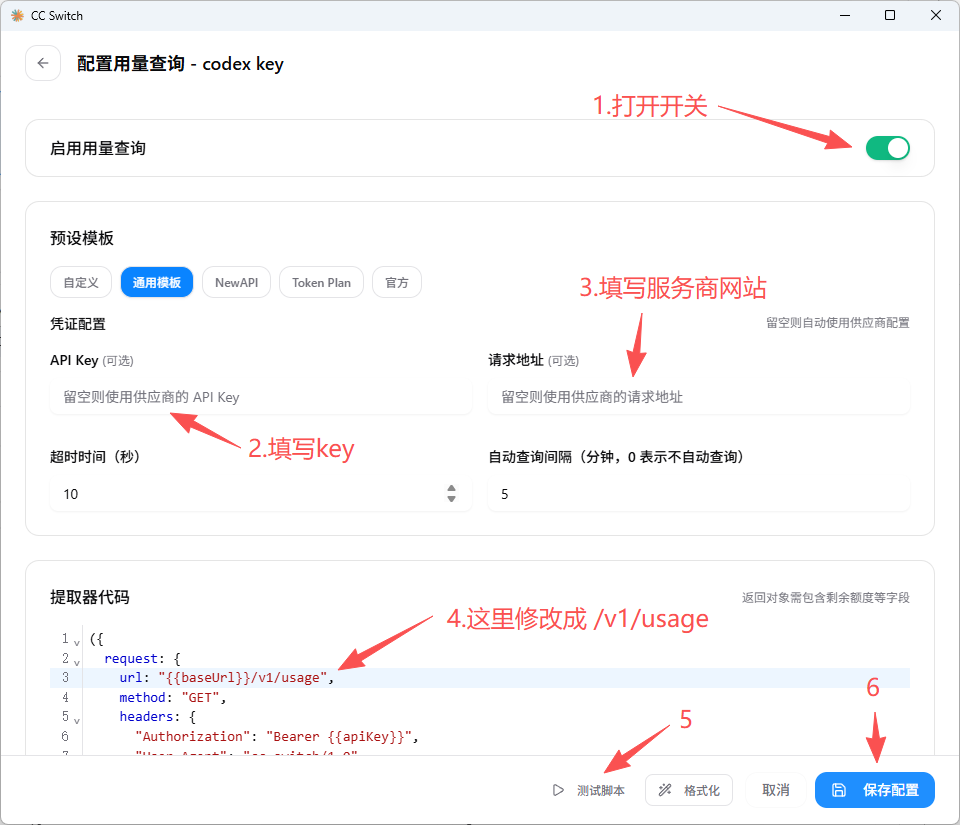The image size is (960, 825).
Task: Select the 自定义 template preset
Action: pyautogui.click(x=81, y=282)
